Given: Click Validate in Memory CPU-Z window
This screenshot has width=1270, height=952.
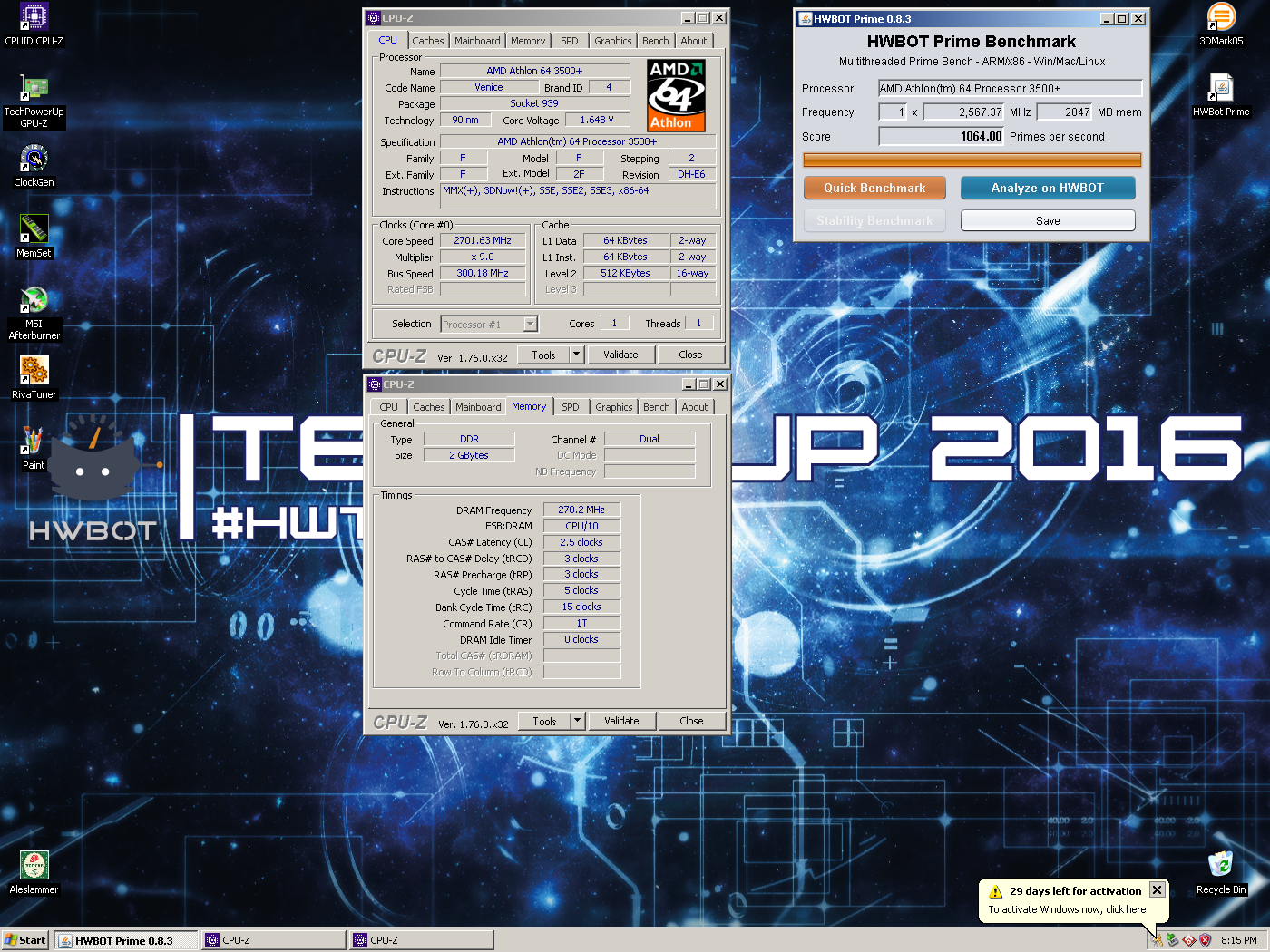Looking at the screenshot, I should click(x=621, y=721).
